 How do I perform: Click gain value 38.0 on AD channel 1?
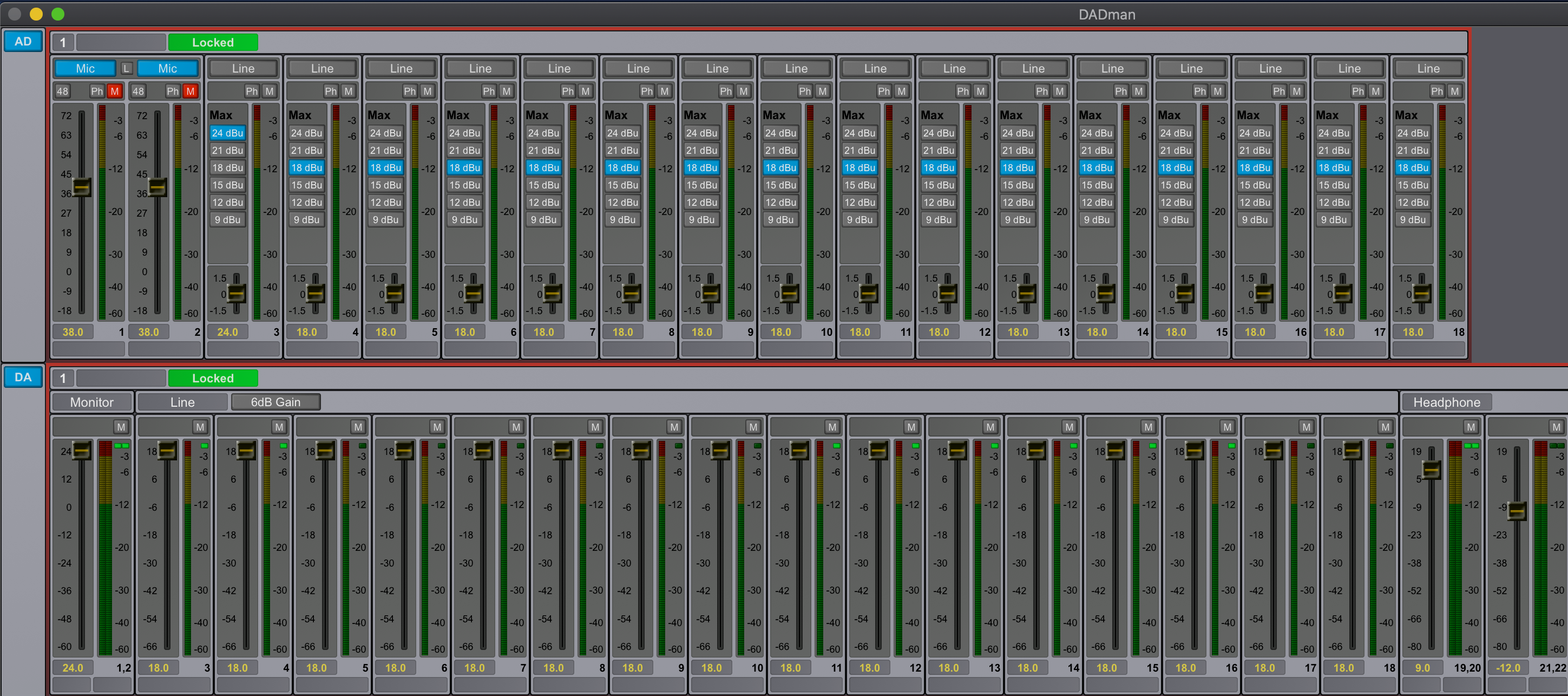(x=73, y=332)
